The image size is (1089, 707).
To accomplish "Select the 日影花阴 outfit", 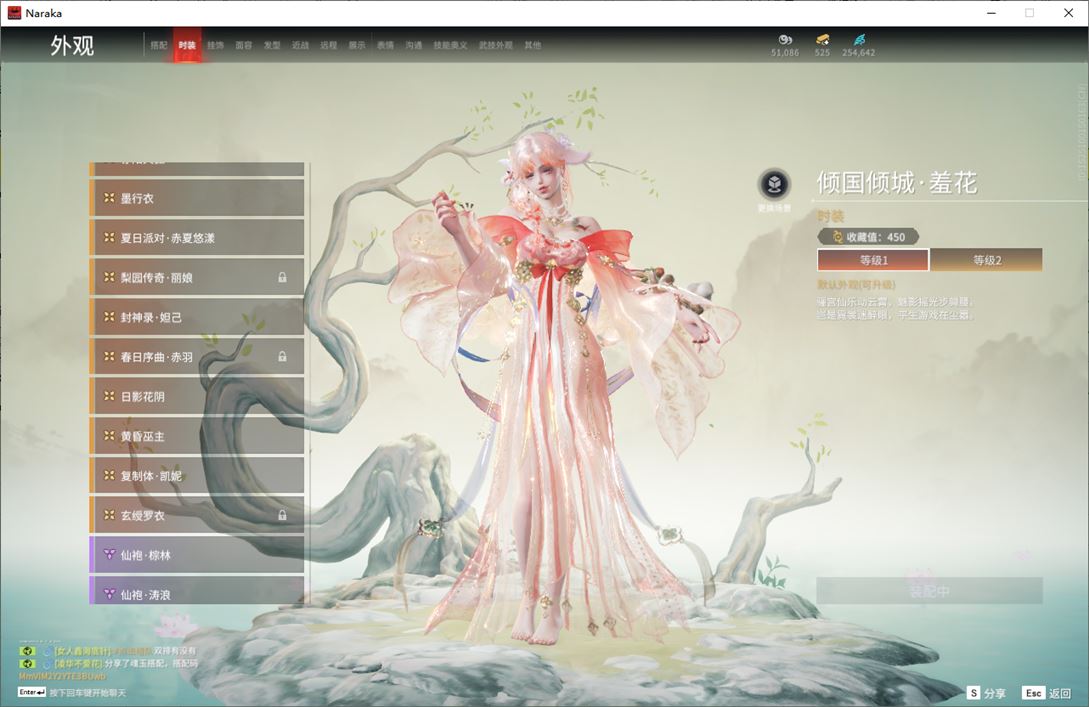I will 197,396.
